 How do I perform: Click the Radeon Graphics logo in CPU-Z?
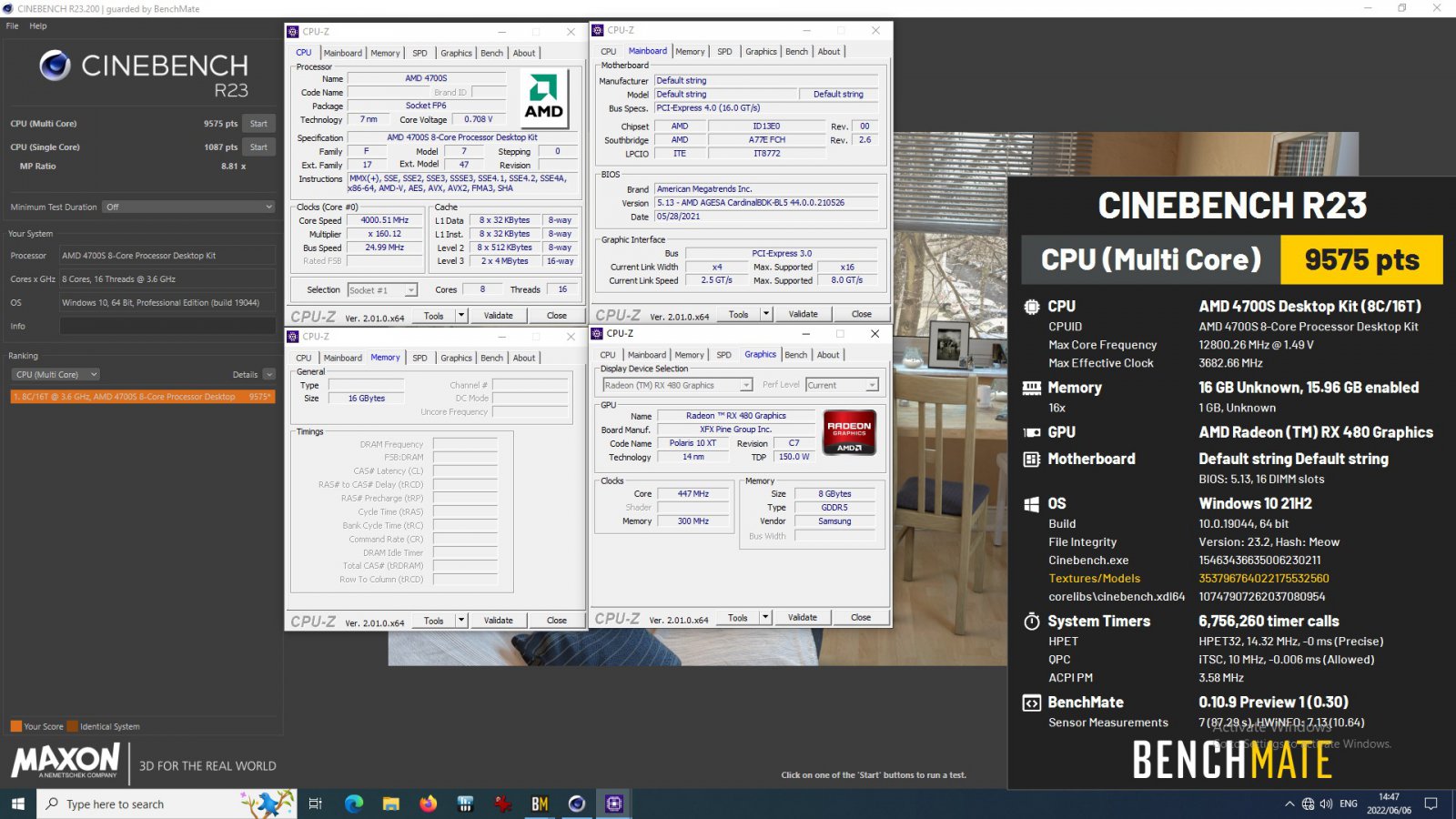tap(849, 432)
